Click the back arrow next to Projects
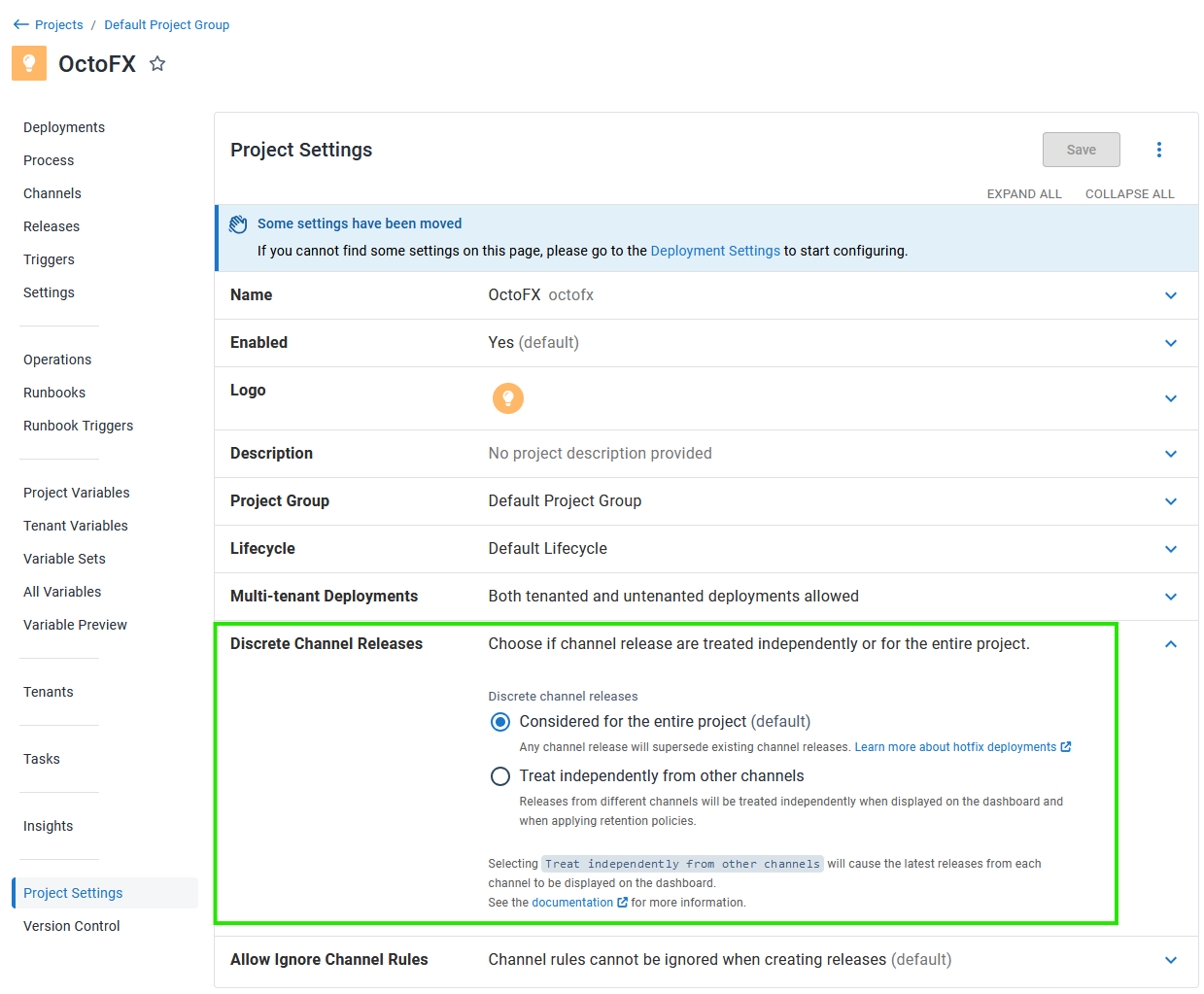Image resolution: width=1204 pixels, height=994 pixels. coord(21,25)
